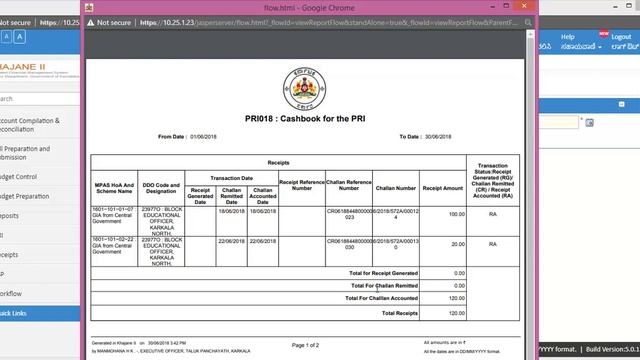This screenshot has width=640, height=360.
Task: Open the calendar date picker icon
Action: 589,122
